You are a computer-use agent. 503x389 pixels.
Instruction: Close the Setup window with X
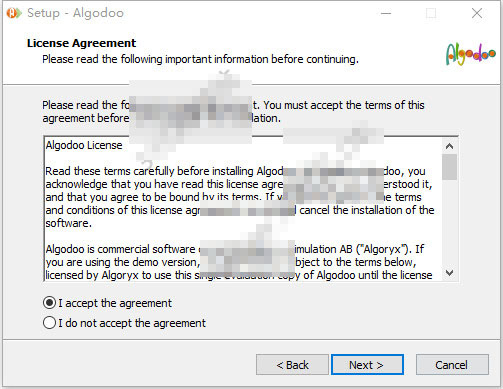477,13
